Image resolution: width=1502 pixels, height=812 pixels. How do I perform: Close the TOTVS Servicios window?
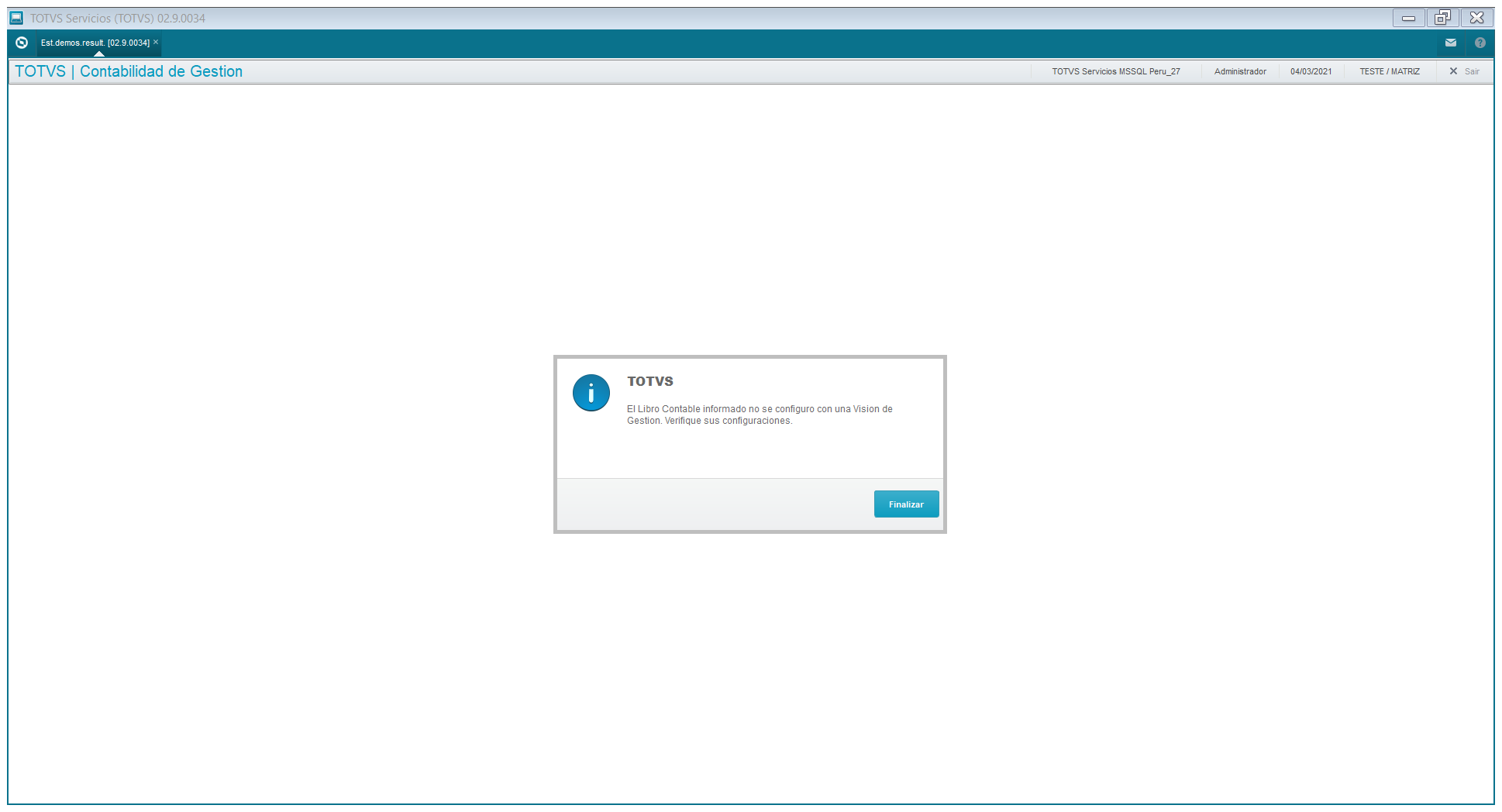pos(1477,18)
